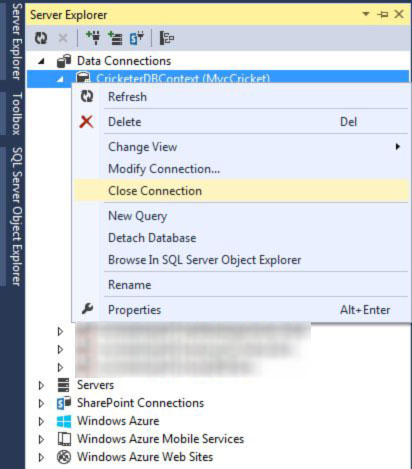Choose Rename in the context menu
The height and width of the screenshot is (469, 412).
(x=241, y=285)
